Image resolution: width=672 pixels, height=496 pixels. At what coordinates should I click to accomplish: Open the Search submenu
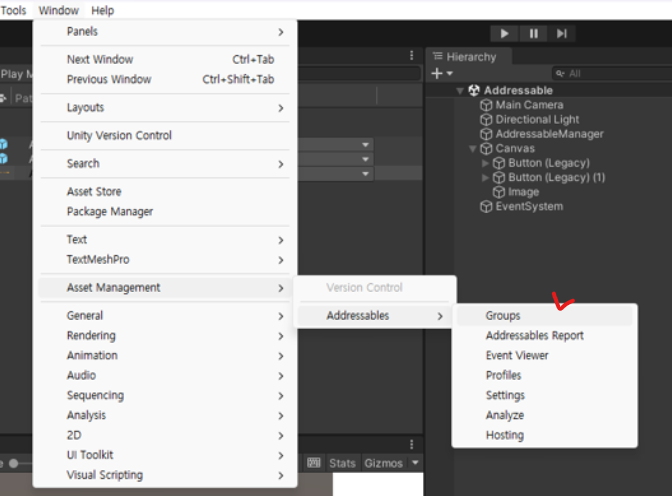pos(165,164)
